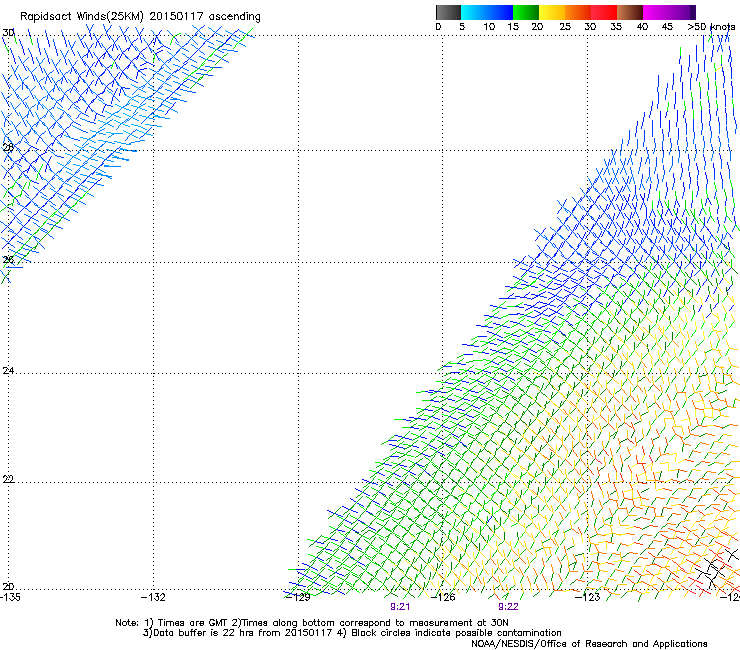Viewport: 740px width, 650px height.
Task: Click the legend scale label "15"
Action: pyautogui.click(x=513, y=27)
